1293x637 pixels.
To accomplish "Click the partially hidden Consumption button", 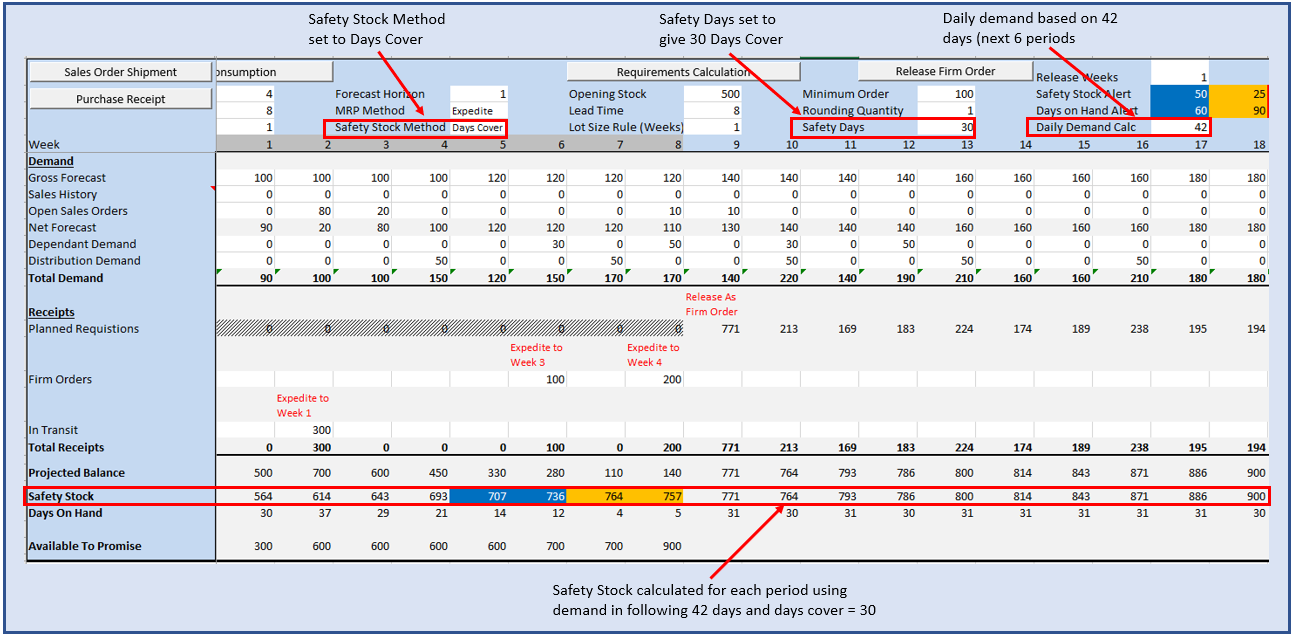I will coord(274,72).
